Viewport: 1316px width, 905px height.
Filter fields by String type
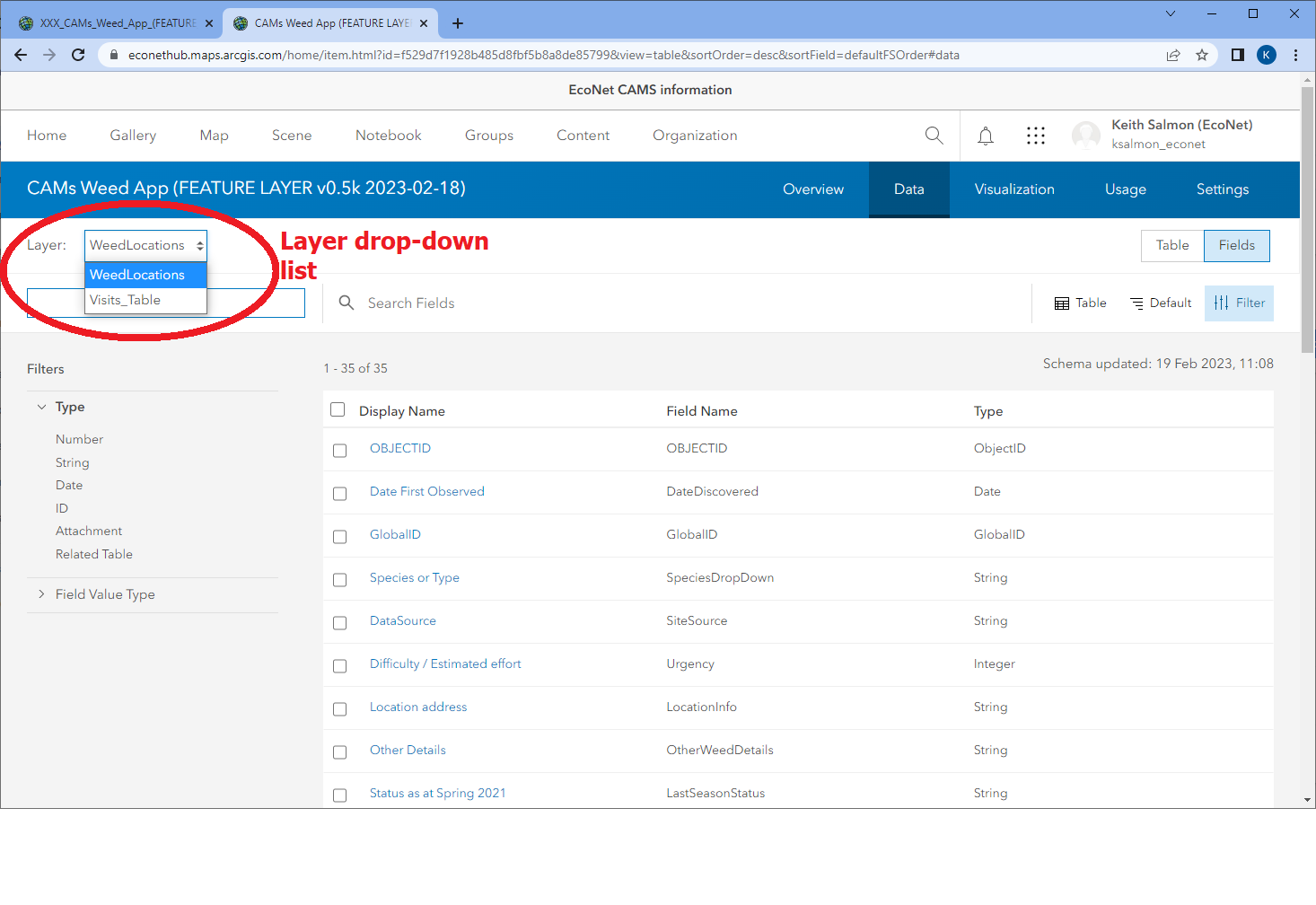[x=72, y=462]
